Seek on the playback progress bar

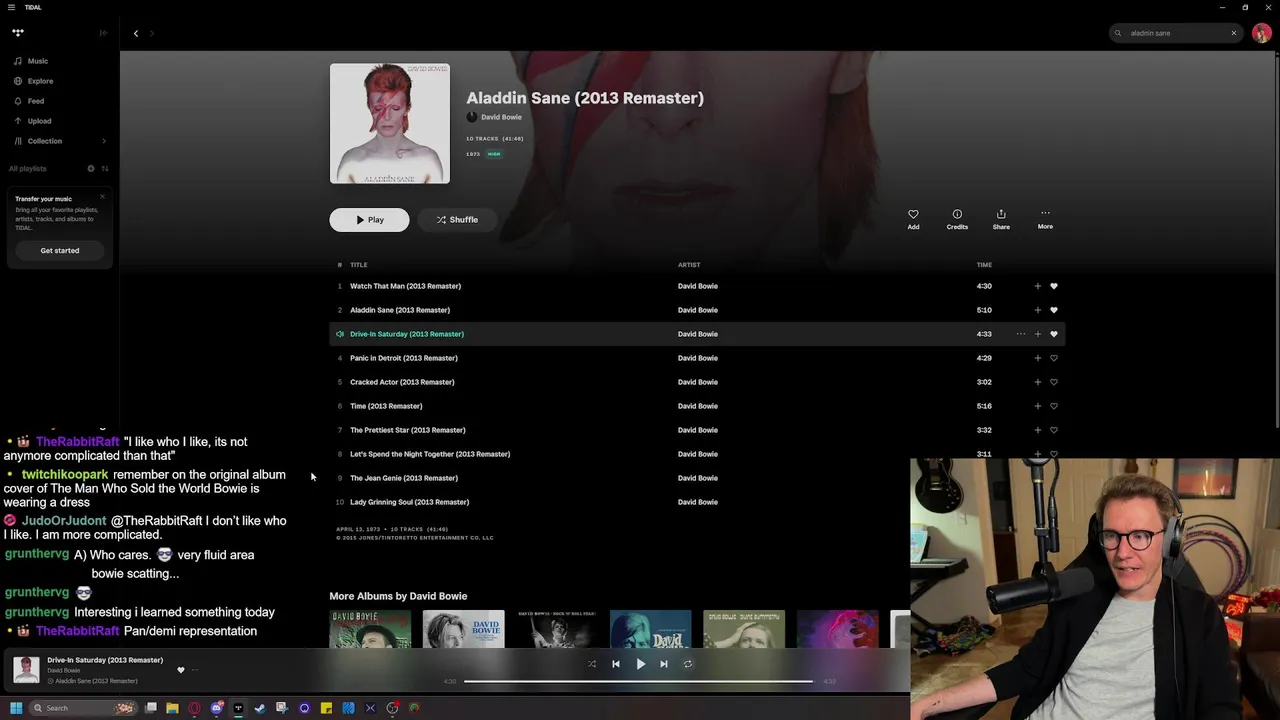(639, 681)
